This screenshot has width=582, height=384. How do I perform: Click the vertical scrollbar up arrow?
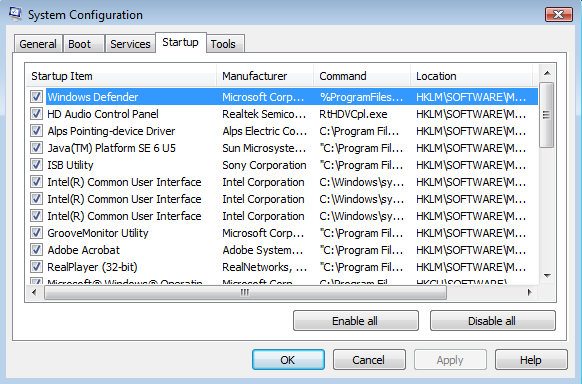(x=547, y=73)
